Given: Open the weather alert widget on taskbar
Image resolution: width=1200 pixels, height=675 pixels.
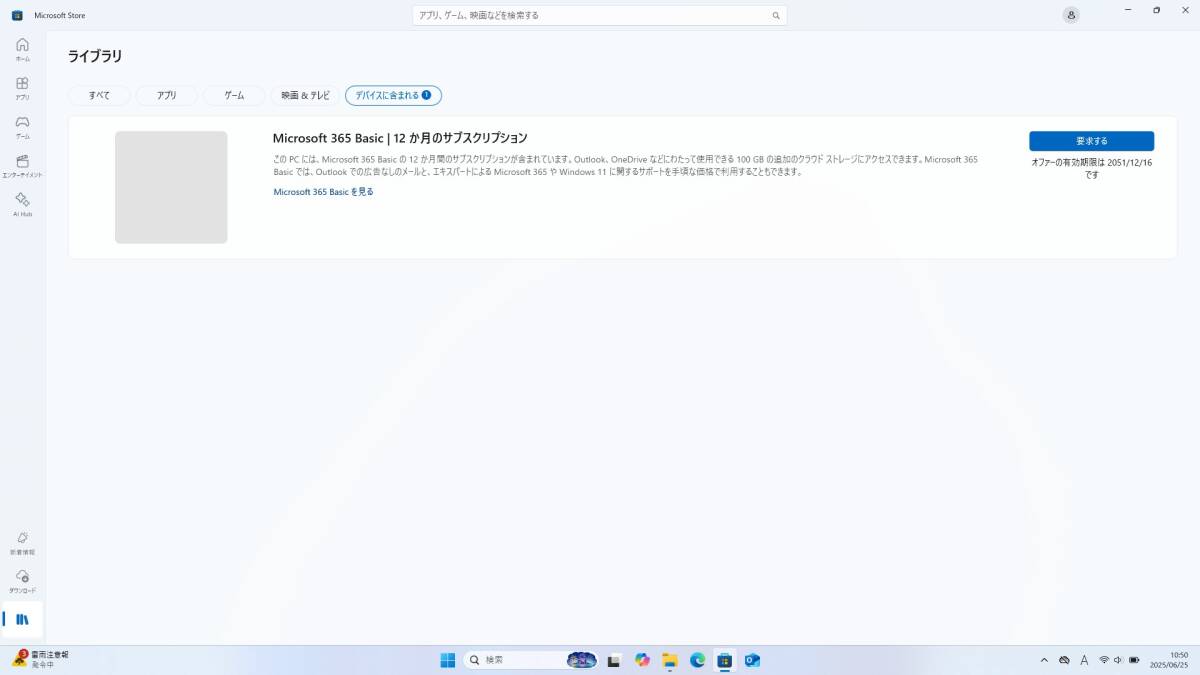Looking at the screenshot, I should point(40,659).
